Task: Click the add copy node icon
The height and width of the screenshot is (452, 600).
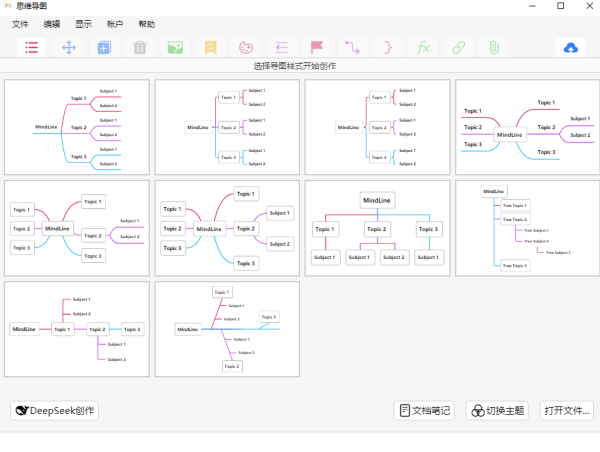Action: pos(104,47)
